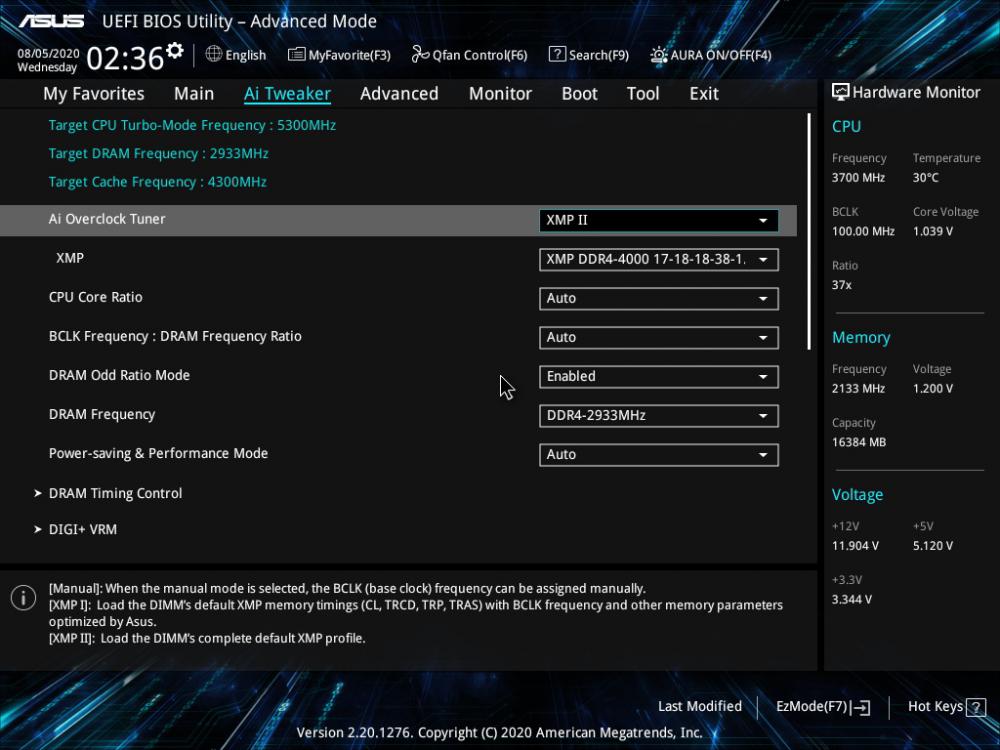This screenshot has width=1000, height=750.
Task: Select the Ai Overclock Tuner row label
Action: point(107,219)
